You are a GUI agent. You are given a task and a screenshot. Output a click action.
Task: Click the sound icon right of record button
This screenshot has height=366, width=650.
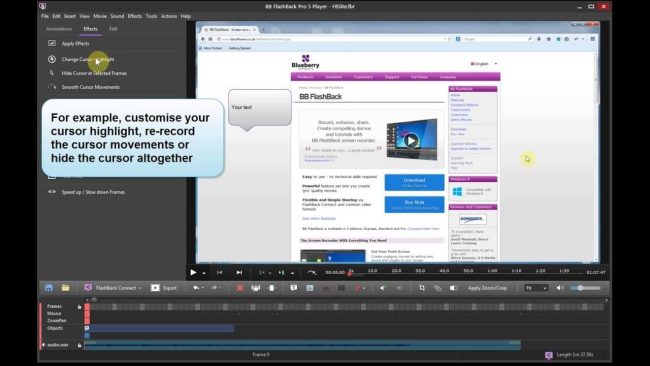[382, 288]
